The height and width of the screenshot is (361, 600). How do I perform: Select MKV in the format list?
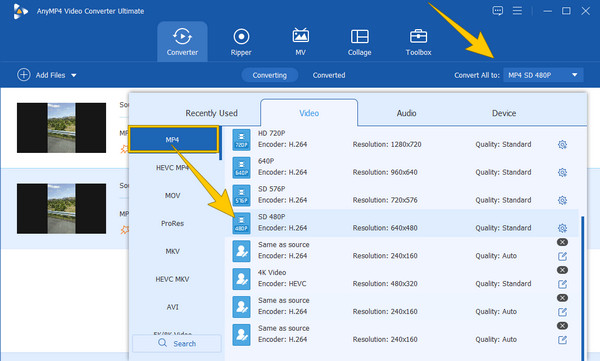[x=173, y=251]
